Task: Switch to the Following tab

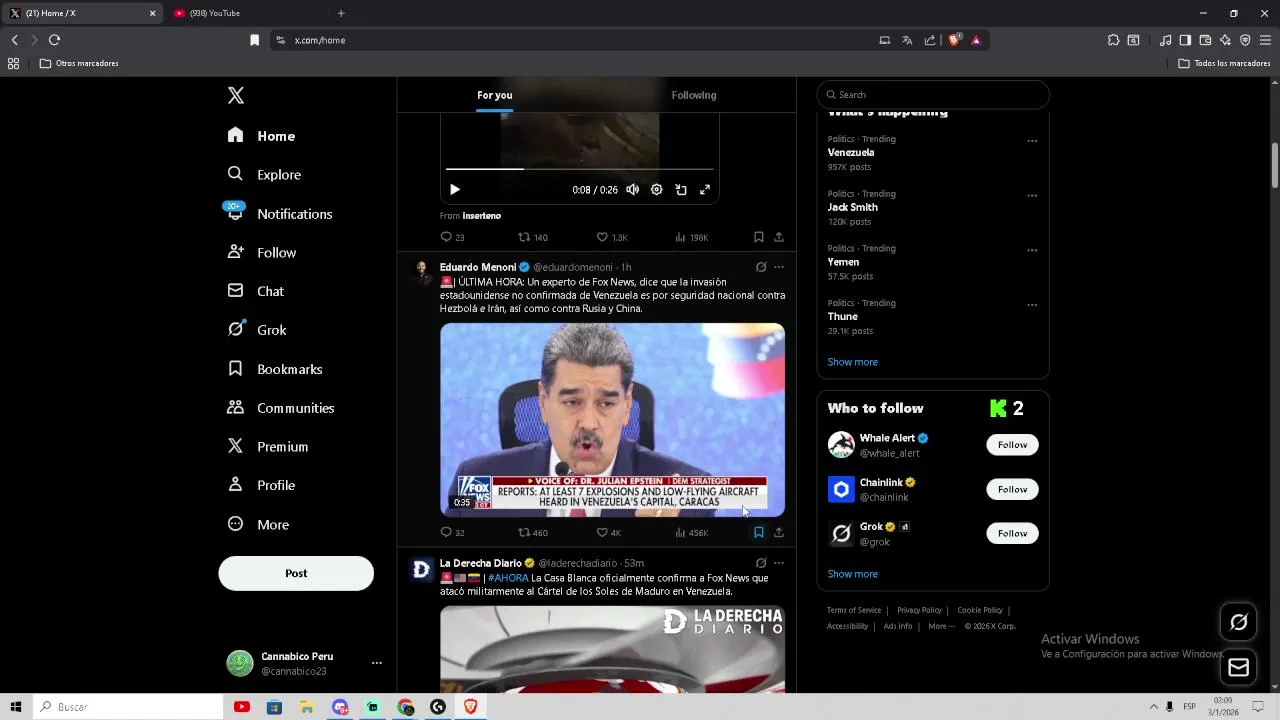Action: point(694,95)
